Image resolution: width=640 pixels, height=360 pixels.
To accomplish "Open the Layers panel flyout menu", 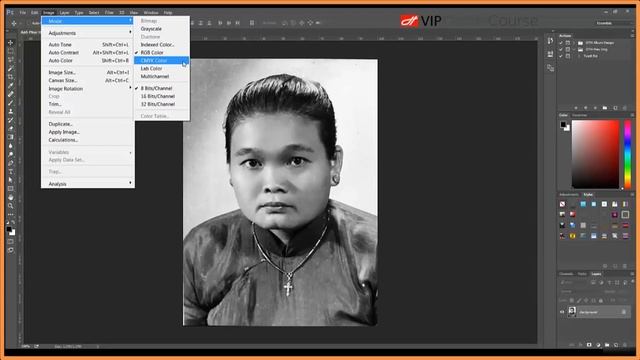I will [632, 274].
